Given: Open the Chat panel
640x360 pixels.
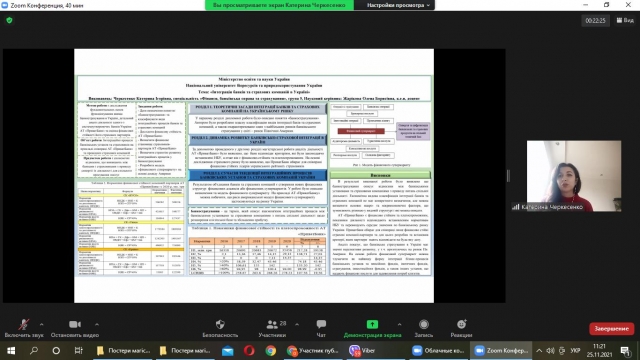Looking at the screenshot, I should pos(321,324).
